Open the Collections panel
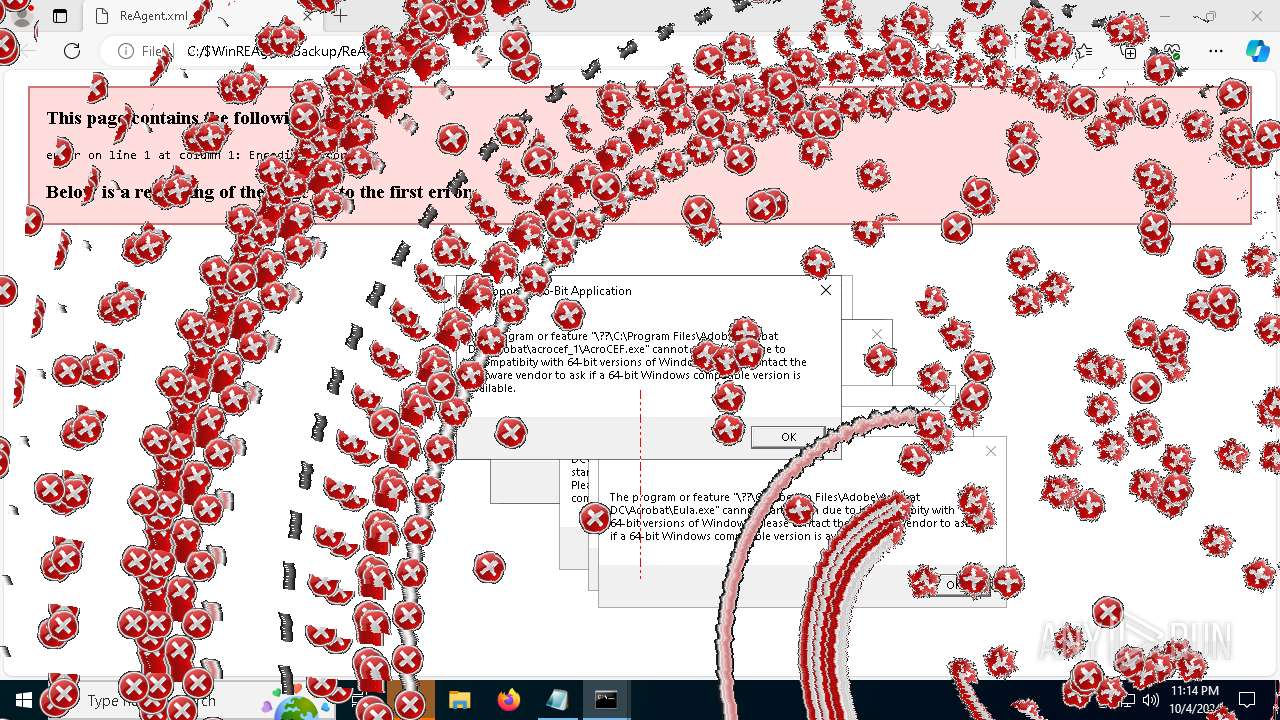The height and width of the screenshot is (720, 1280). click(x=1129, y=51)
